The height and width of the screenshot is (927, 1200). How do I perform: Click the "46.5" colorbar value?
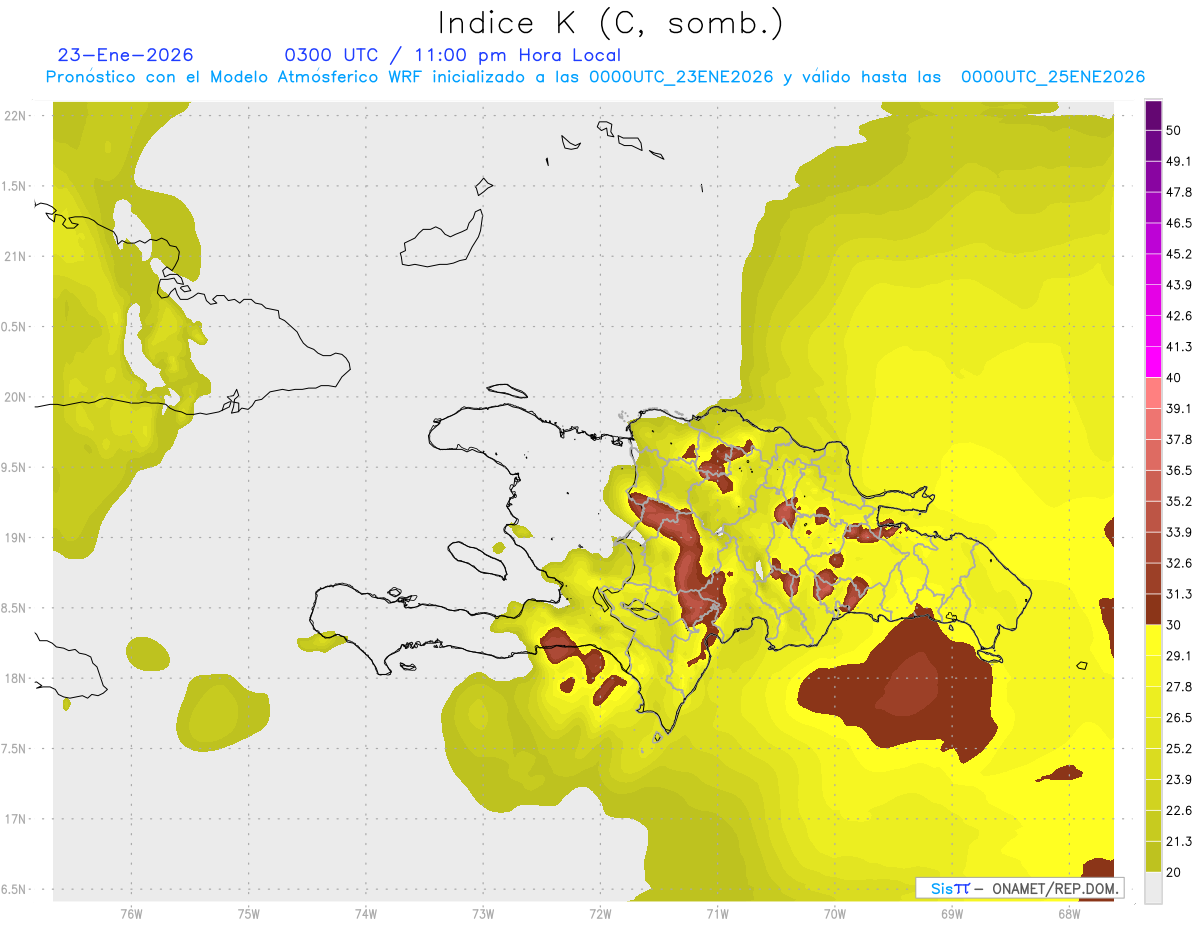pyautogui.click(x=1179, y=223)
